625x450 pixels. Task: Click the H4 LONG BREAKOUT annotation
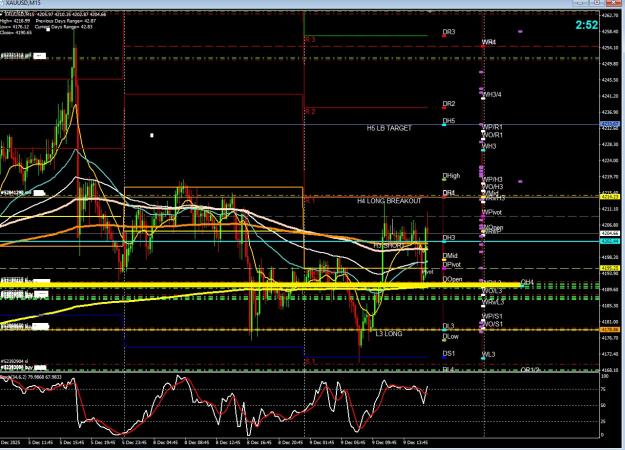click(x=389, y=201)
